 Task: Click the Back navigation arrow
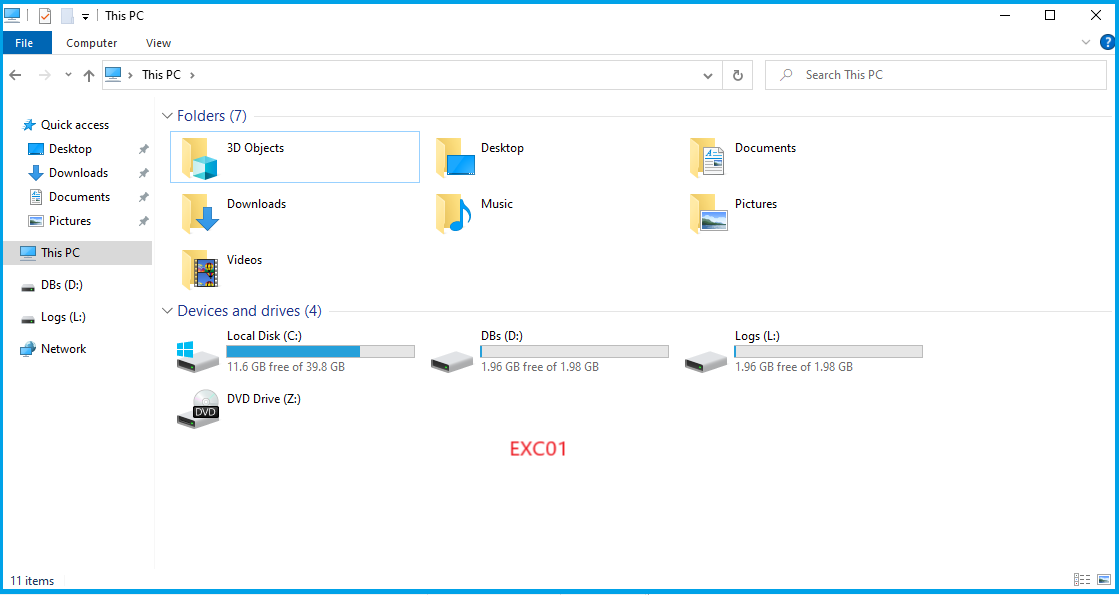pos(16,75)
